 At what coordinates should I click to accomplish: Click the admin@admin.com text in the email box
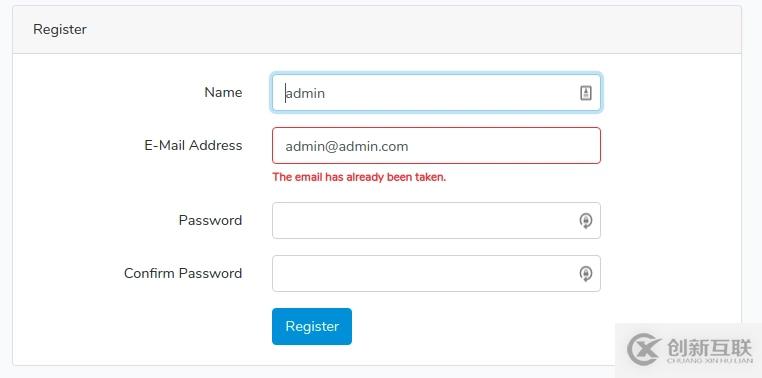tap(346, 146)
